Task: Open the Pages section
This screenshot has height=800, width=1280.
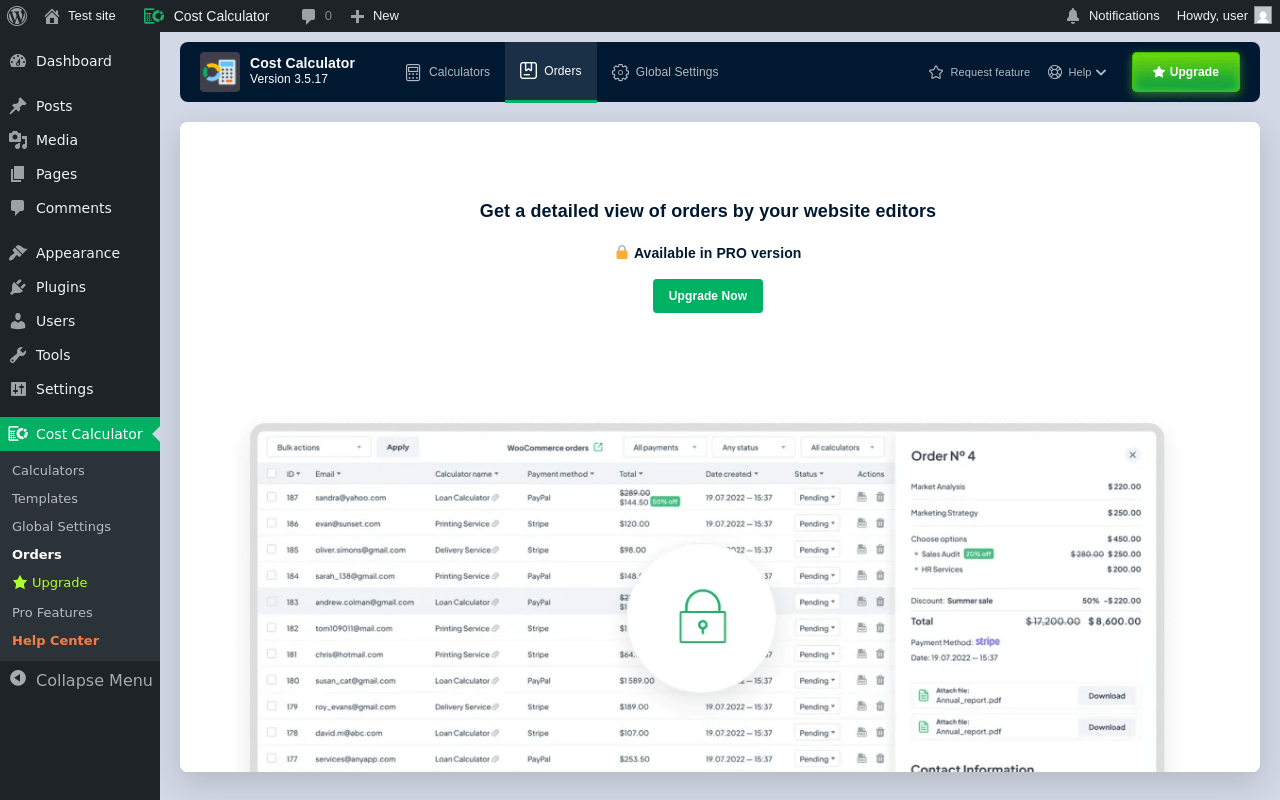Action: [80, 174]
